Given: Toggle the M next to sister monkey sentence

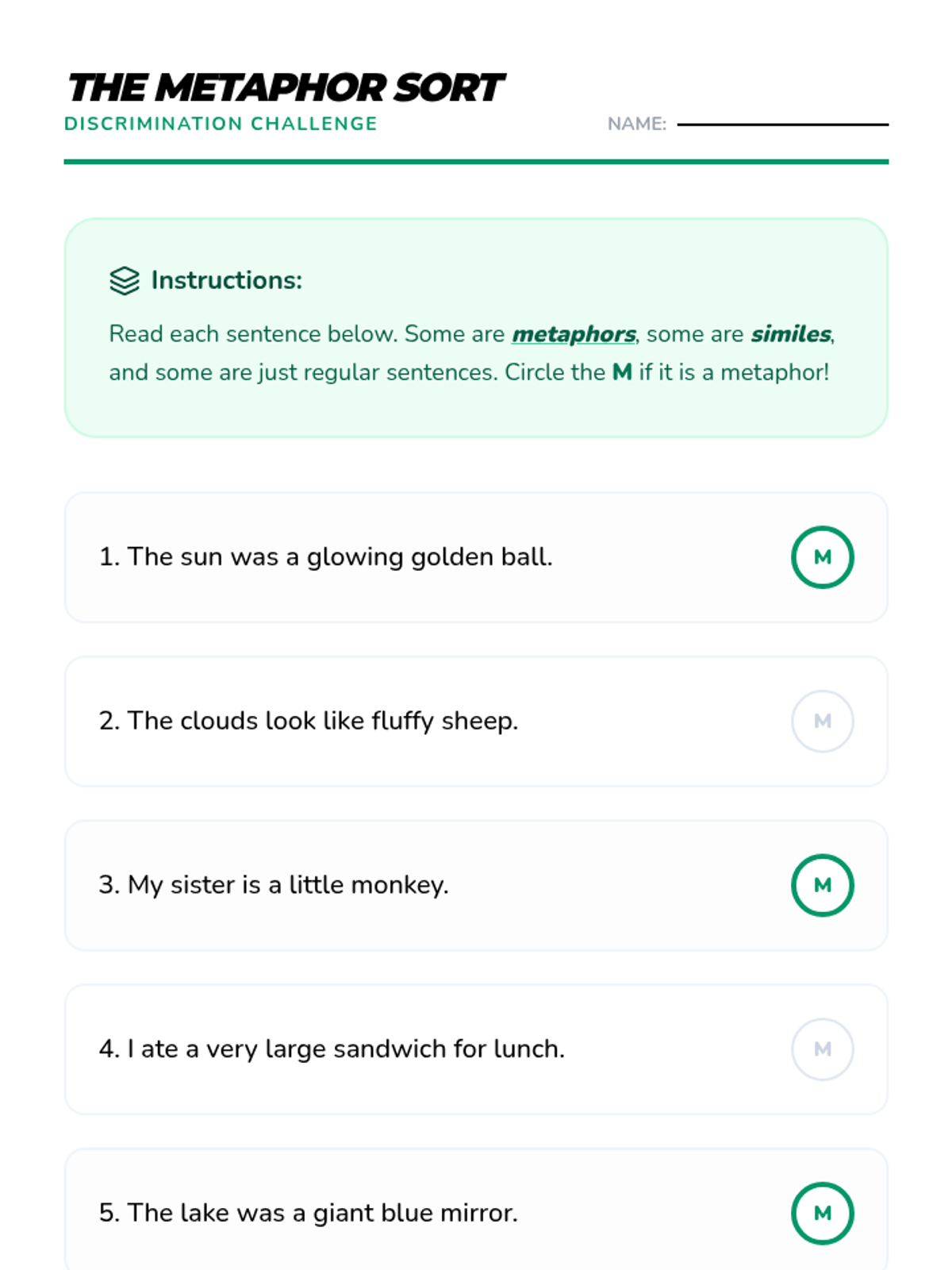Looking at the screenshot, I should click(x=823, y=885).
